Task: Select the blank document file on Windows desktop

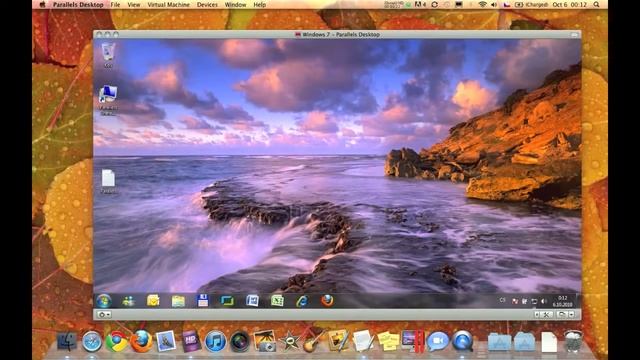Action: click(x=108, y=181)
